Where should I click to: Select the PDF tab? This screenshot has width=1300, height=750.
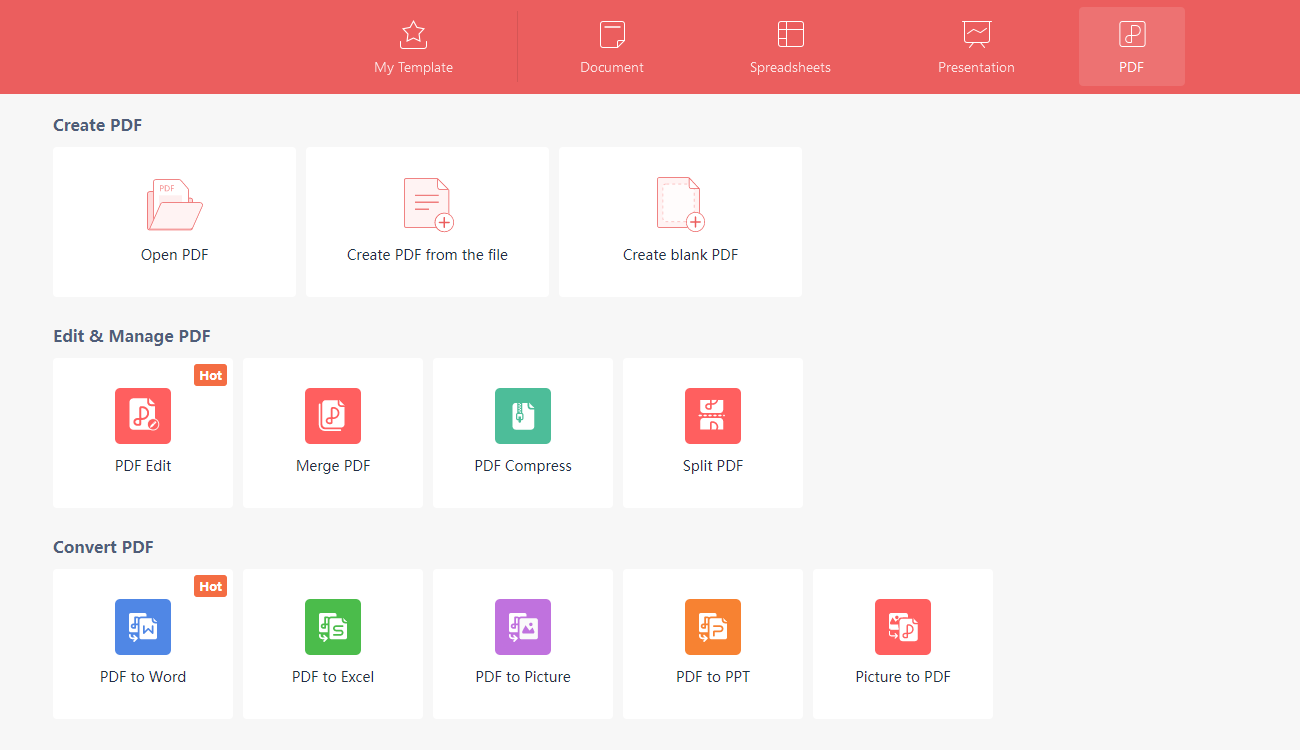pyautogui.click(x=1131, y=46)
